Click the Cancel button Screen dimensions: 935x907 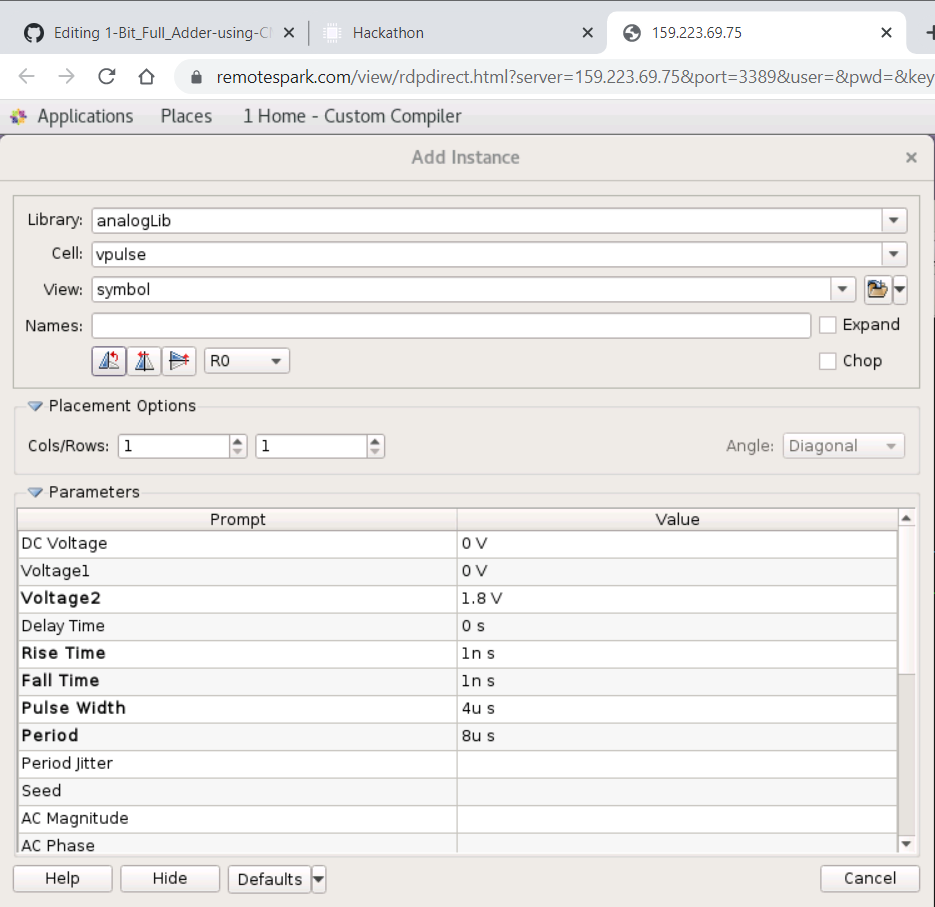[x=869, y=879]
